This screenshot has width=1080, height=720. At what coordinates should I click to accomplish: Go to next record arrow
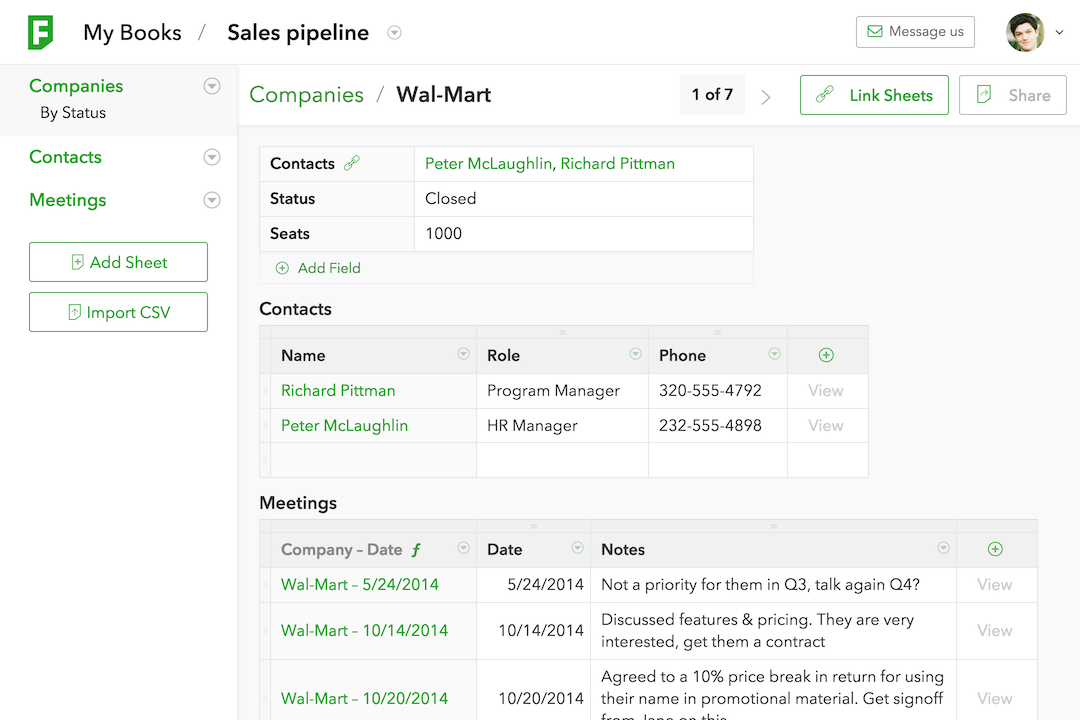pos(766,96)
